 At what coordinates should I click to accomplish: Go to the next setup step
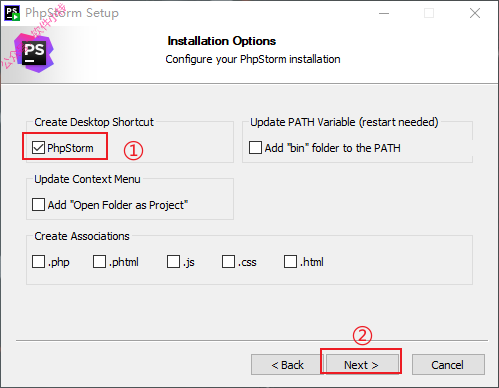click(x=361, y=365)
